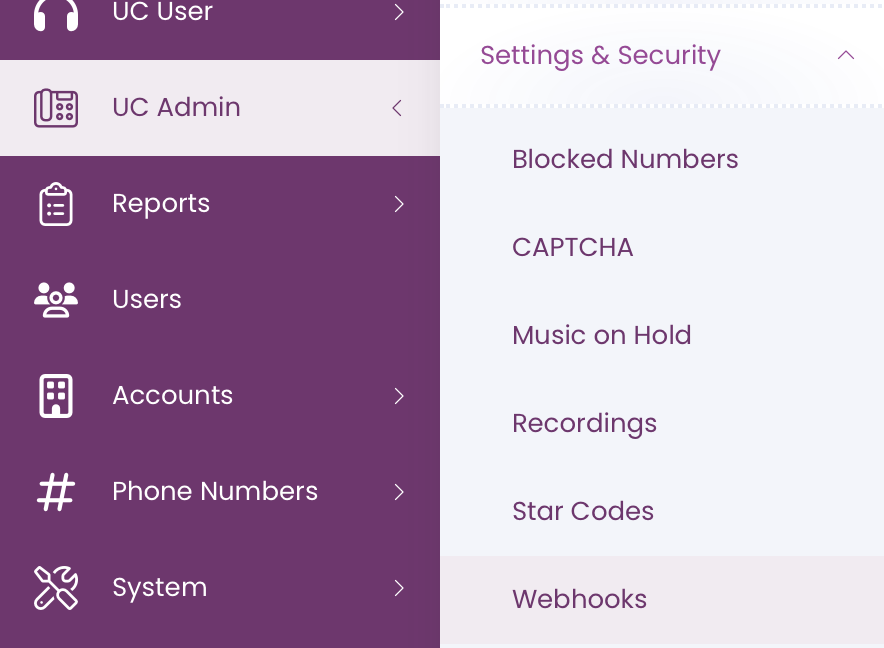Click the Accounts building icon

pyautogui.click(x=56, y=396)
